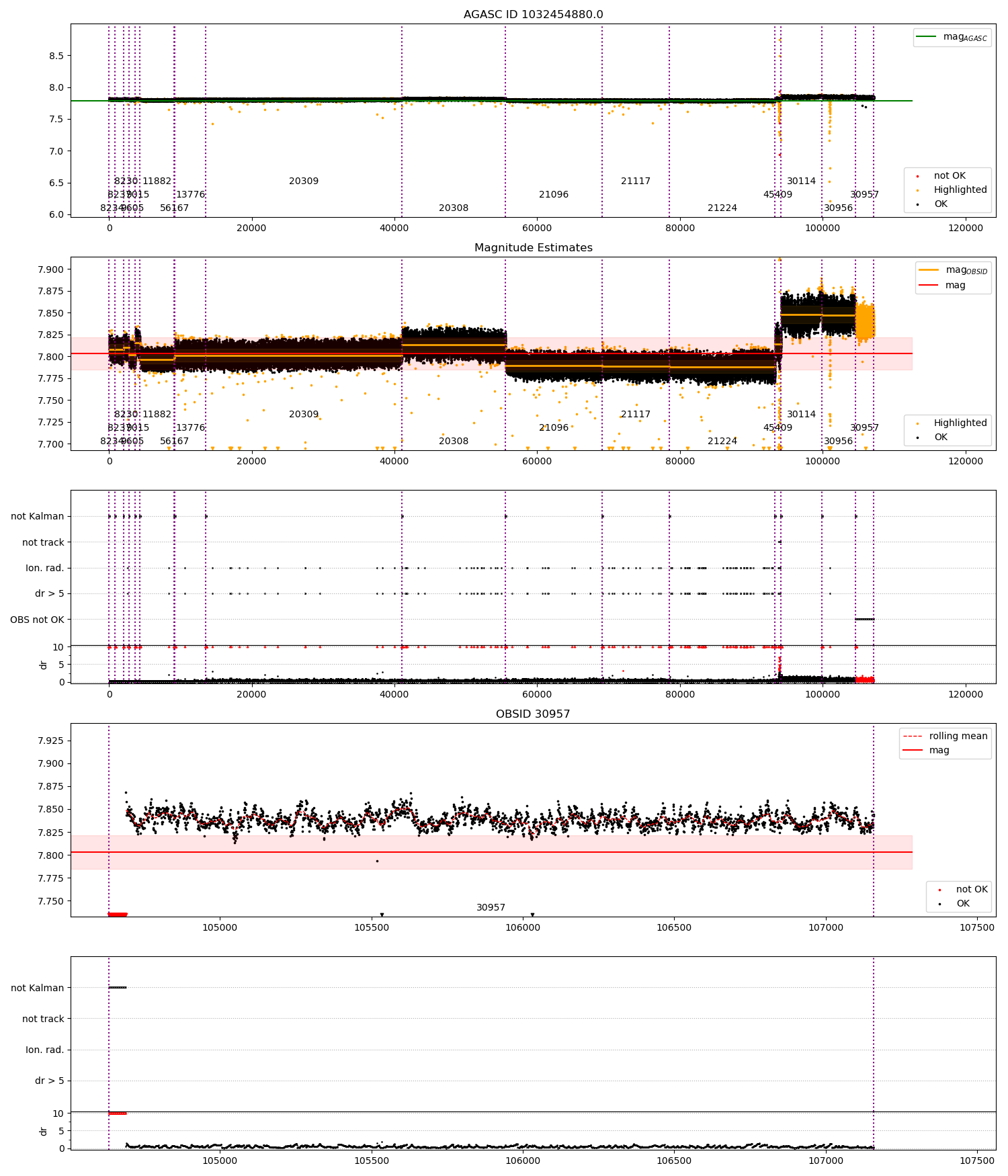Click x-axis tick '107500' in OBSID 30957 plot
Screen dimensions: 1008x1176
[x=977, y=927]
